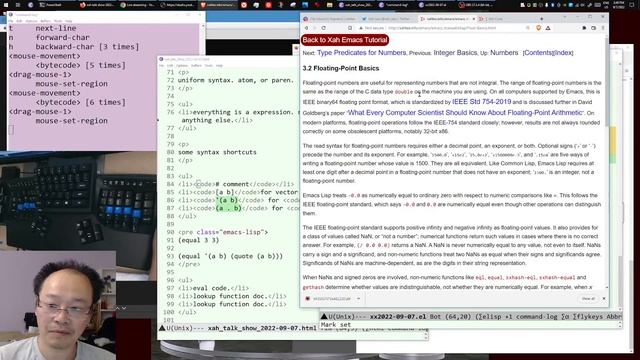Click xx2022-09-07.el buffer name in mode line
The image size is (640, 360).
coord(398,316)
